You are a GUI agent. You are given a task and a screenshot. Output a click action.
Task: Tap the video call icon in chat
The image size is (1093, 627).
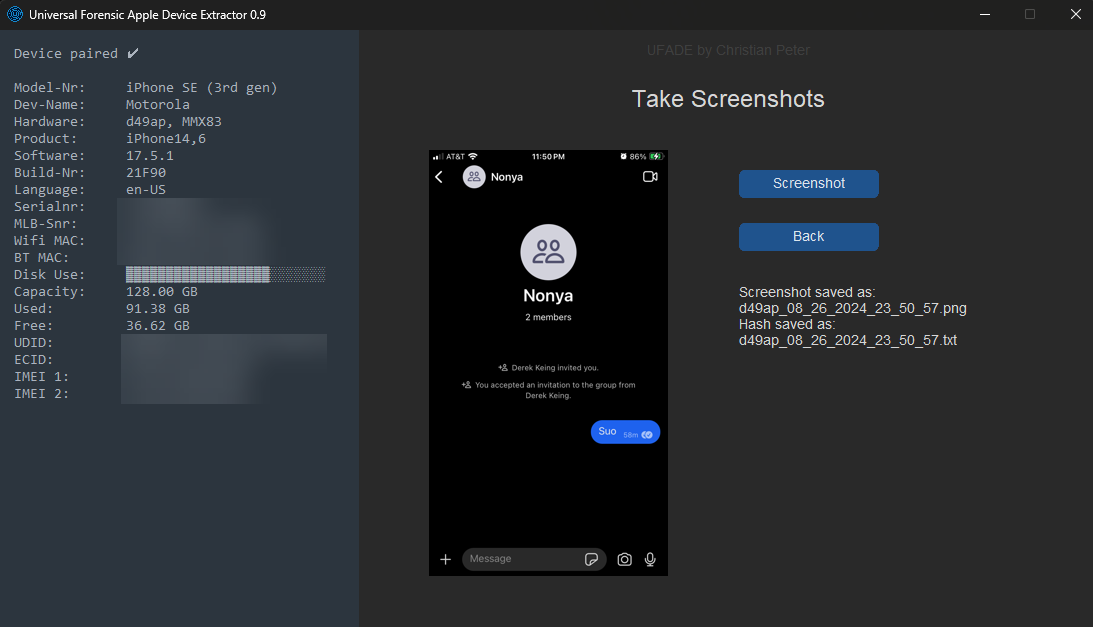tap(650, 177)
